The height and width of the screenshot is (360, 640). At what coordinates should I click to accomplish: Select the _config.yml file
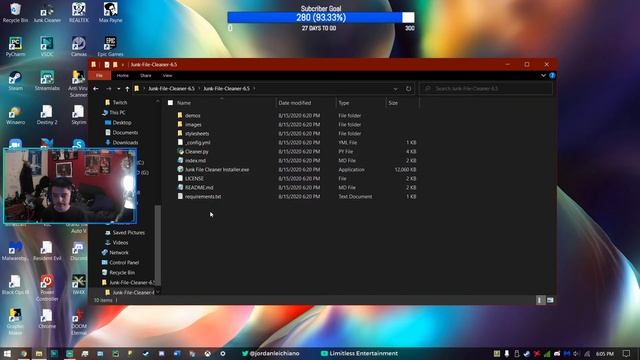[x=198, y=142]
